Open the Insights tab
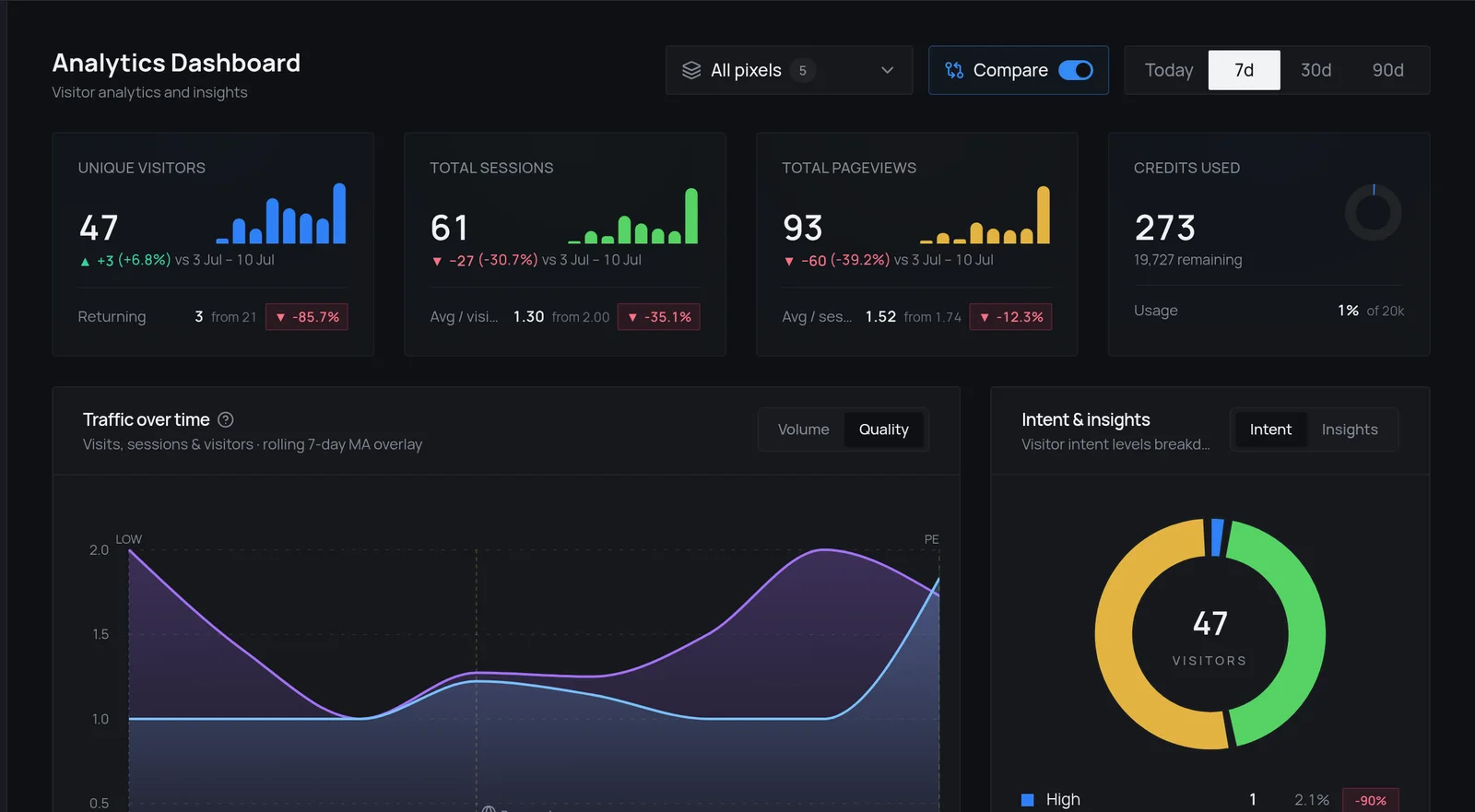Screen dimensions: 1475x812 tap(1350, 430)
